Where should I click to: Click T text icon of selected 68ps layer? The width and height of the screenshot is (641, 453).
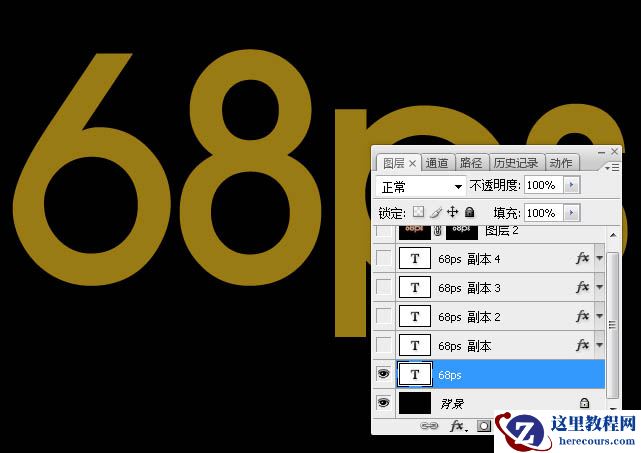415,375
